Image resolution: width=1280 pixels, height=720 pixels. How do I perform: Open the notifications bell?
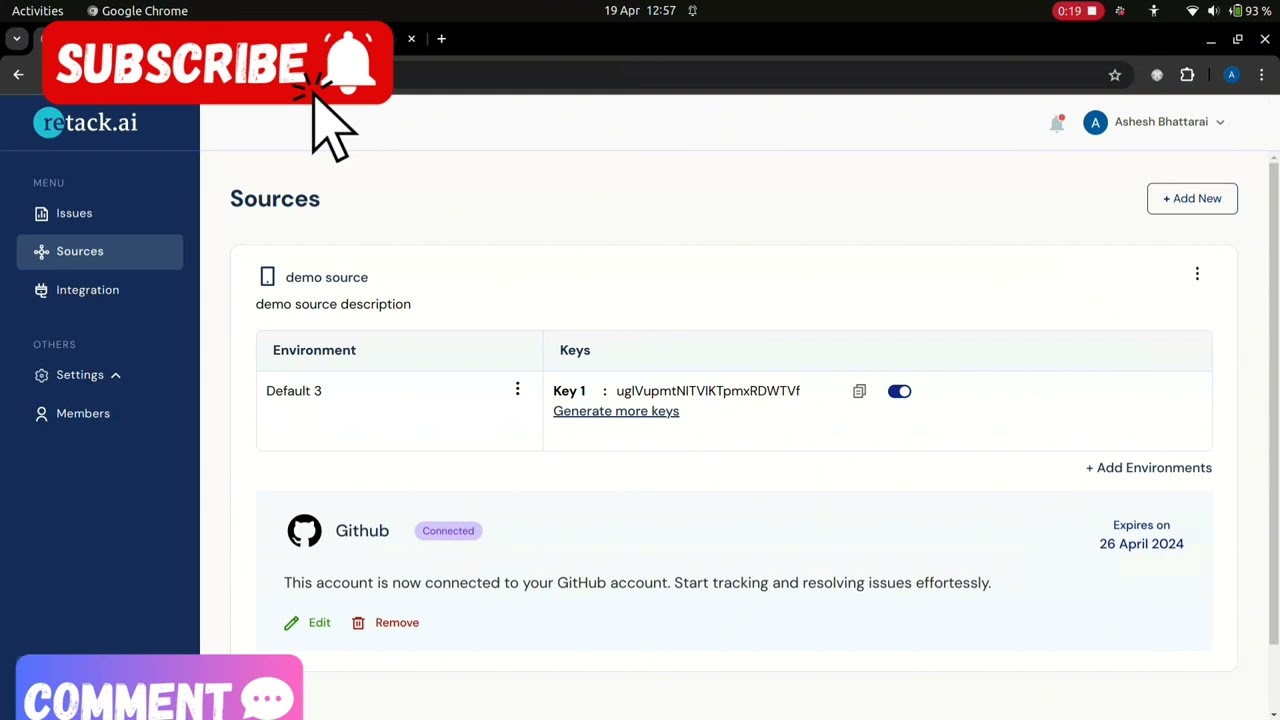[1057, 123]
